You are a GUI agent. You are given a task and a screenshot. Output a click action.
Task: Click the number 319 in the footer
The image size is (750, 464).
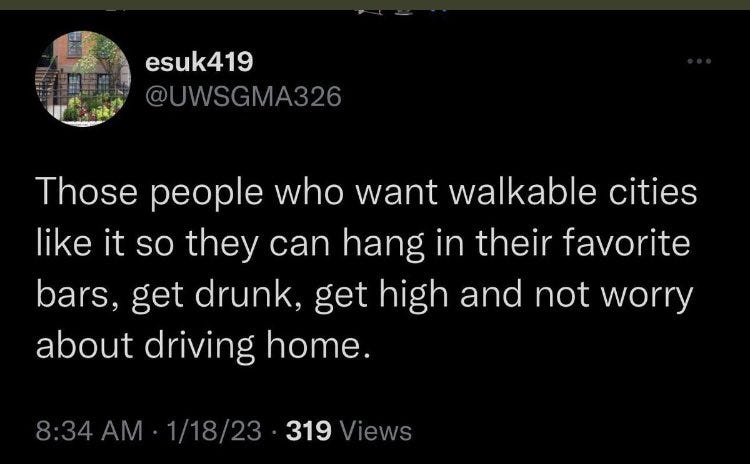[309, 430]
